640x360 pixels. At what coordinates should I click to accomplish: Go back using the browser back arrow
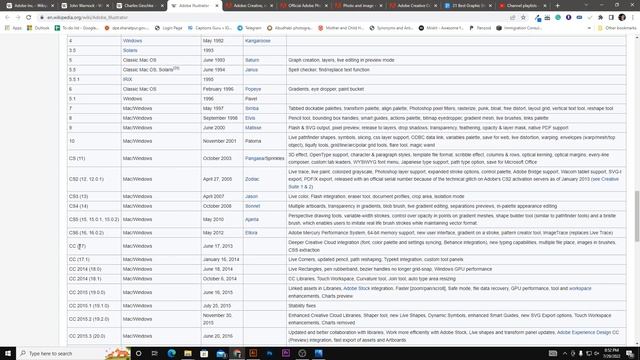[x=7, y=18]
